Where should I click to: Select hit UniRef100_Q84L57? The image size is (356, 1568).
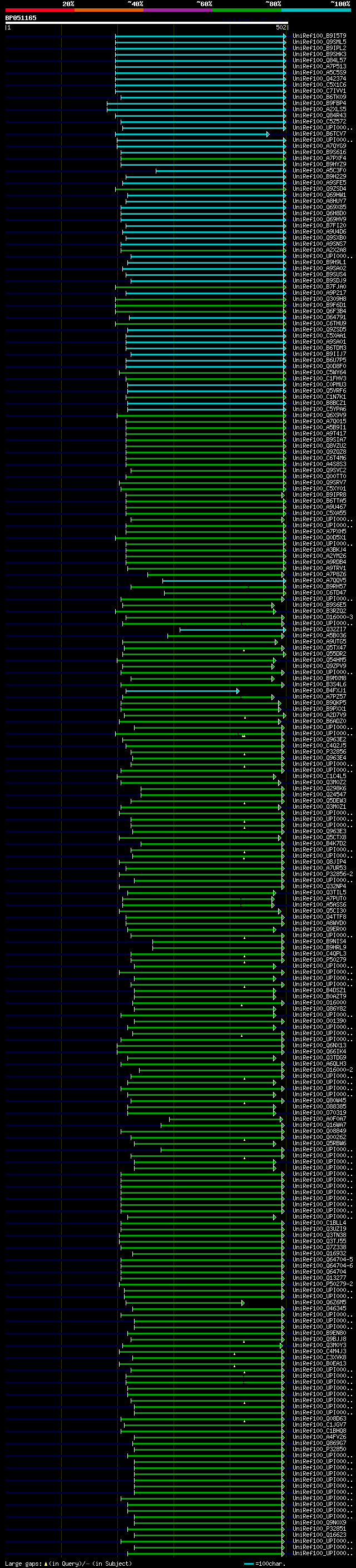click(x=319, y=60)
